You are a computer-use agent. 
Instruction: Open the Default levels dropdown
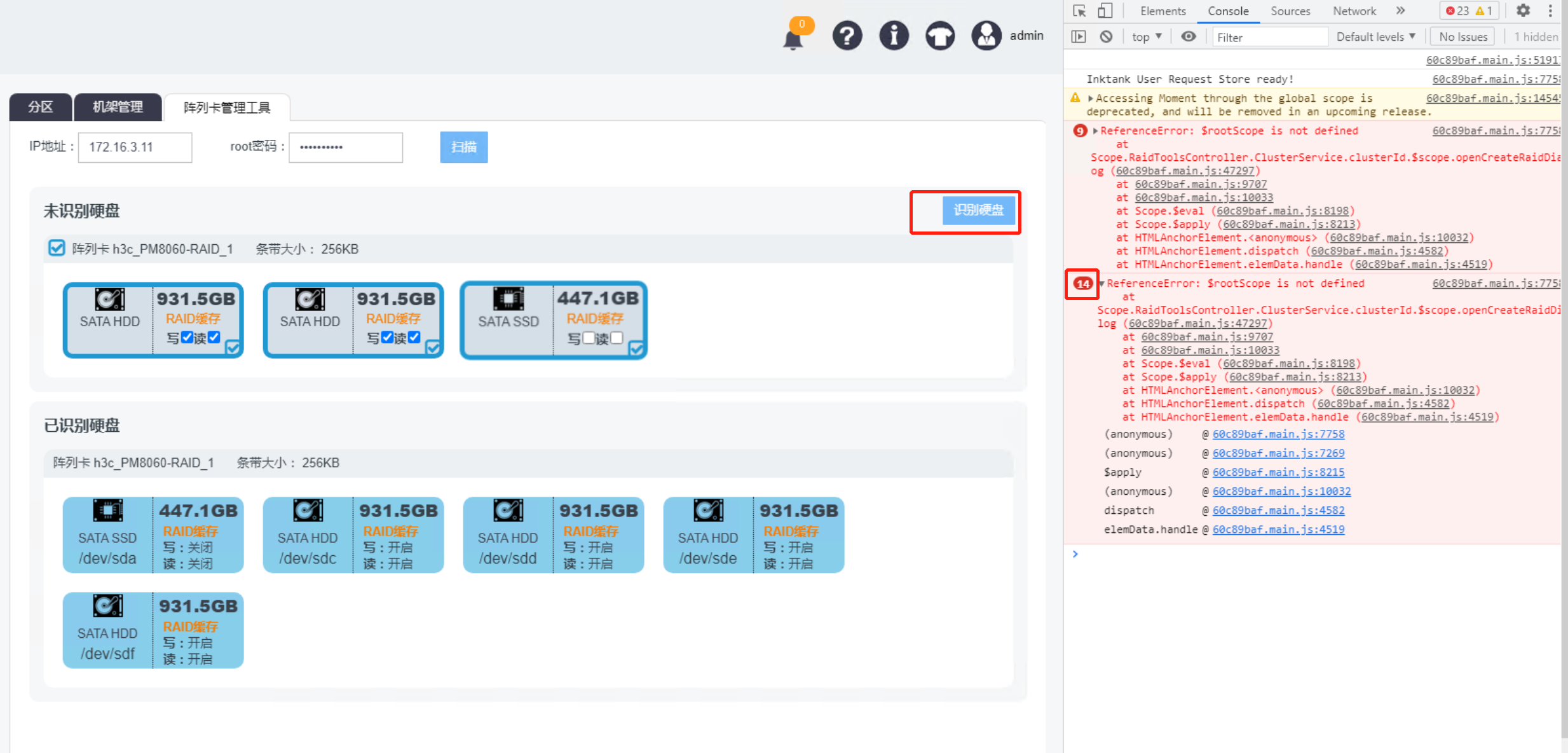coord(1375,37)
